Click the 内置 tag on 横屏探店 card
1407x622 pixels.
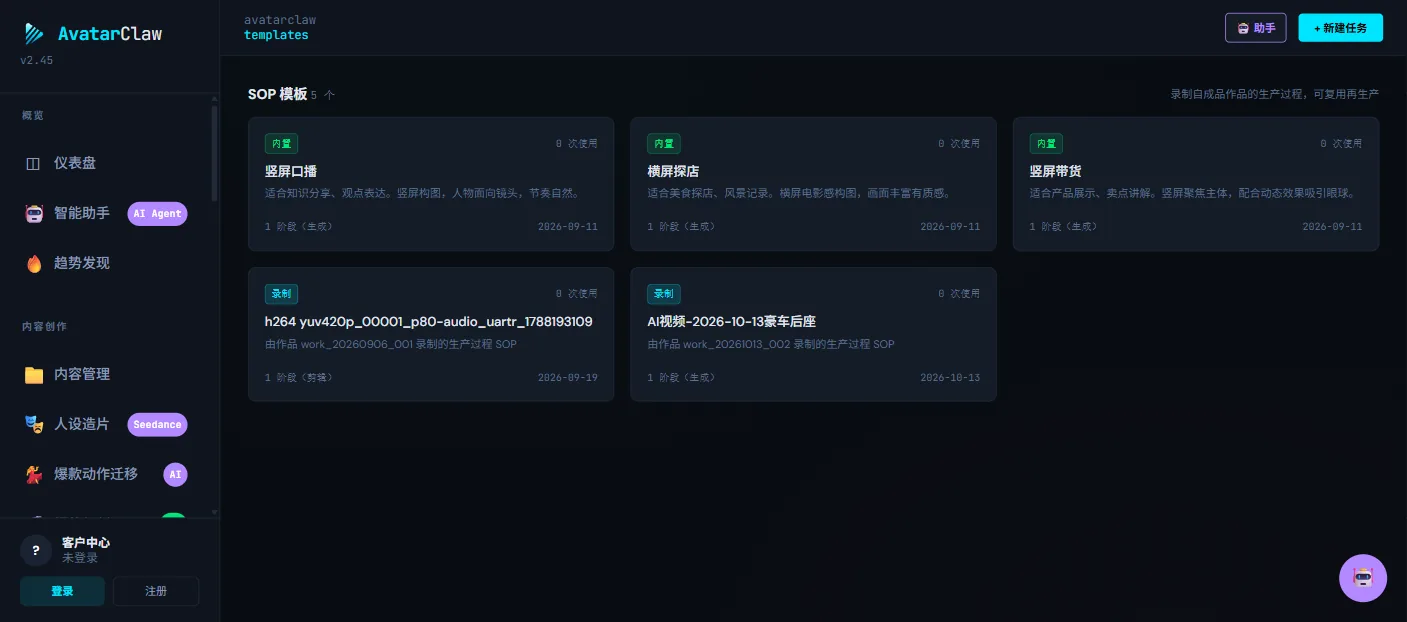click(x=664, y=144)
